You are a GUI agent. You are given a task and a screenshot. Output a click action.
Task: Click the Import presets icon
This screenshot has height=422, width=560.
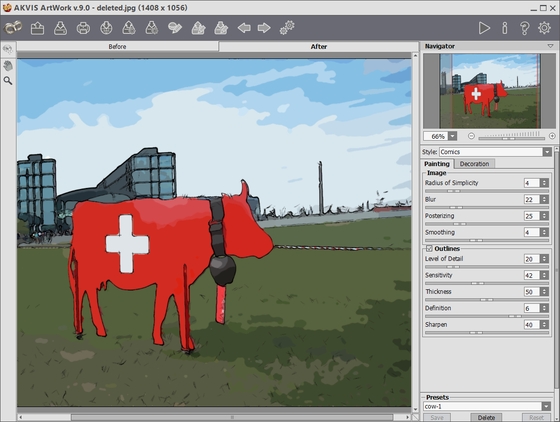[x=129, y=28]
